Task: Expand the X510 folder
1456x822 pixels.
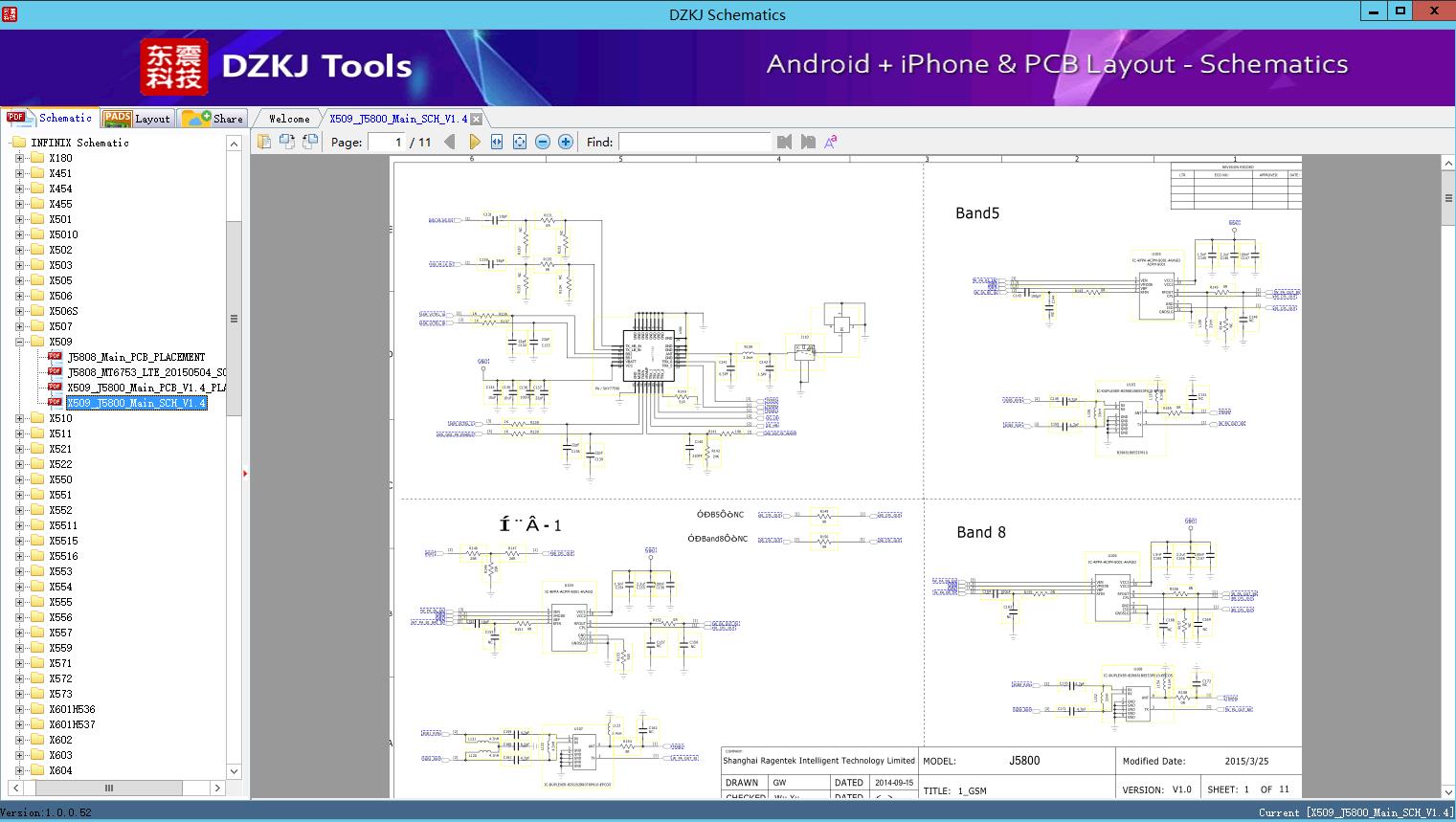Action: click(19, 418)
